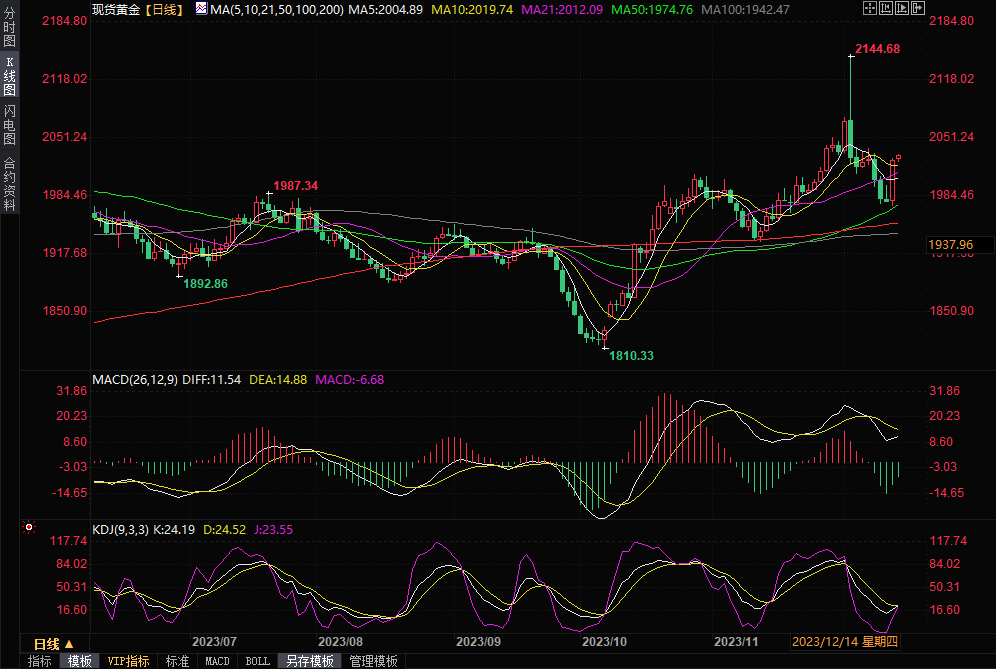This screenshot has width=996, height=669.
Task: Click the red circle icon beside KDJ
Action: pyautogui.click(x=28, y=527)
